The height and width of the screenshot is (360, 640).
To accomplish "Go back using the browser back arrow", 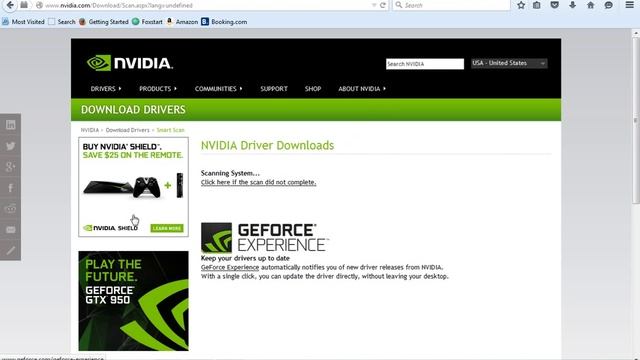I will click(x=10, y=5).
